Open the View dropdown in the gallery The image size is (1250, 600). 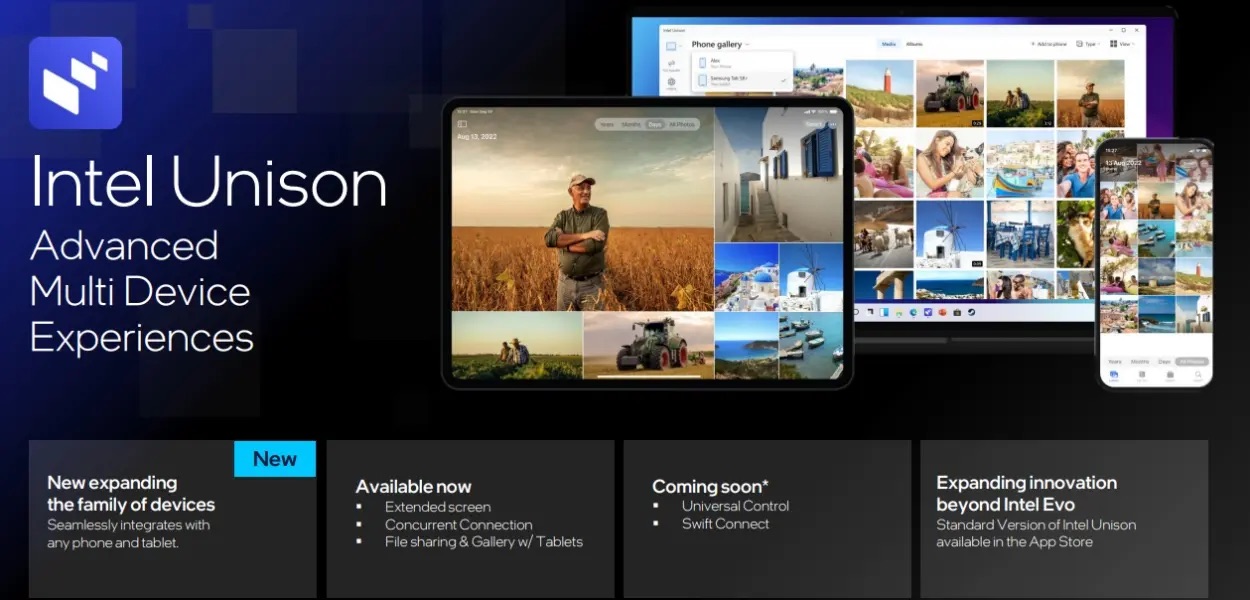(1126, 44)
